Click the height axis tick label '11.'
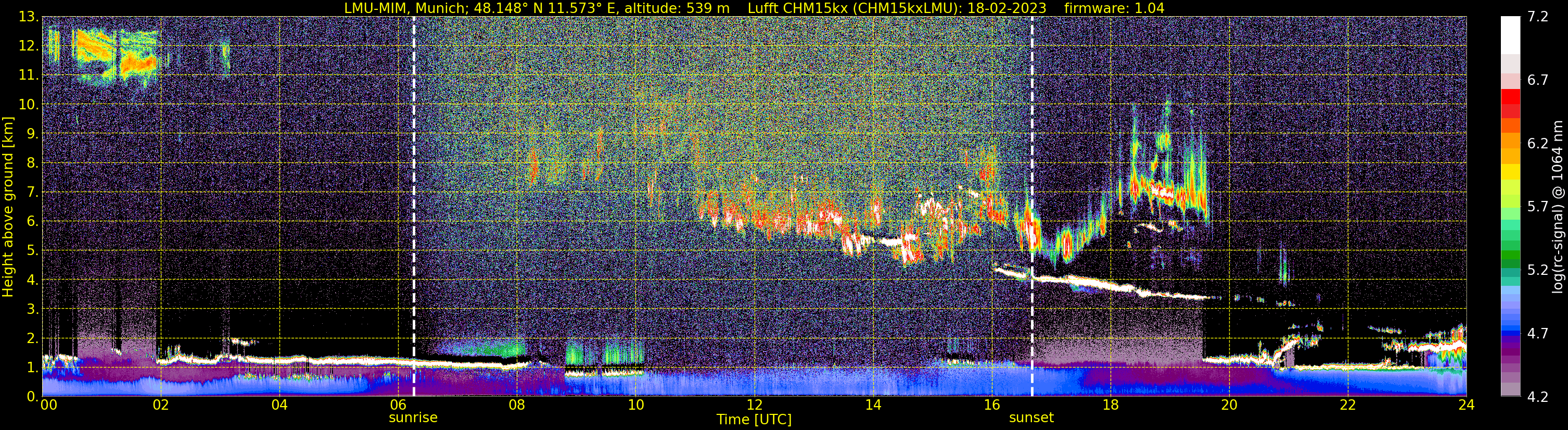 [x=29, y=75]
